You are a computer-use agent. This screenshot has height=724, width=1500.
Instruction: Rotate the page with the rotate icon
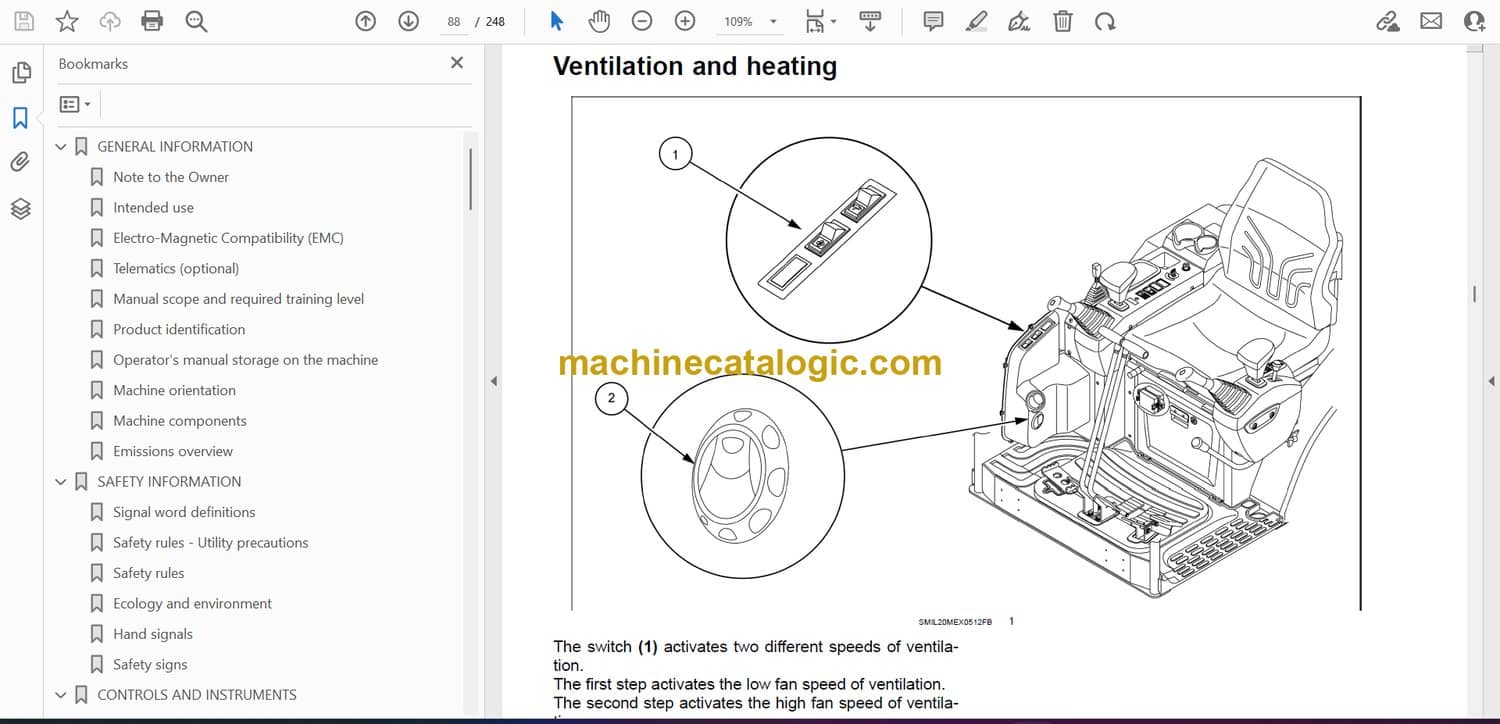tap(1105, 21)
